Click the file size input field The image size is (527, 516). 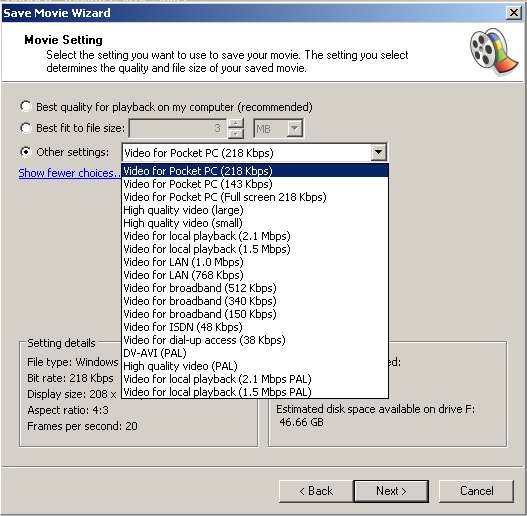(178, 128)
